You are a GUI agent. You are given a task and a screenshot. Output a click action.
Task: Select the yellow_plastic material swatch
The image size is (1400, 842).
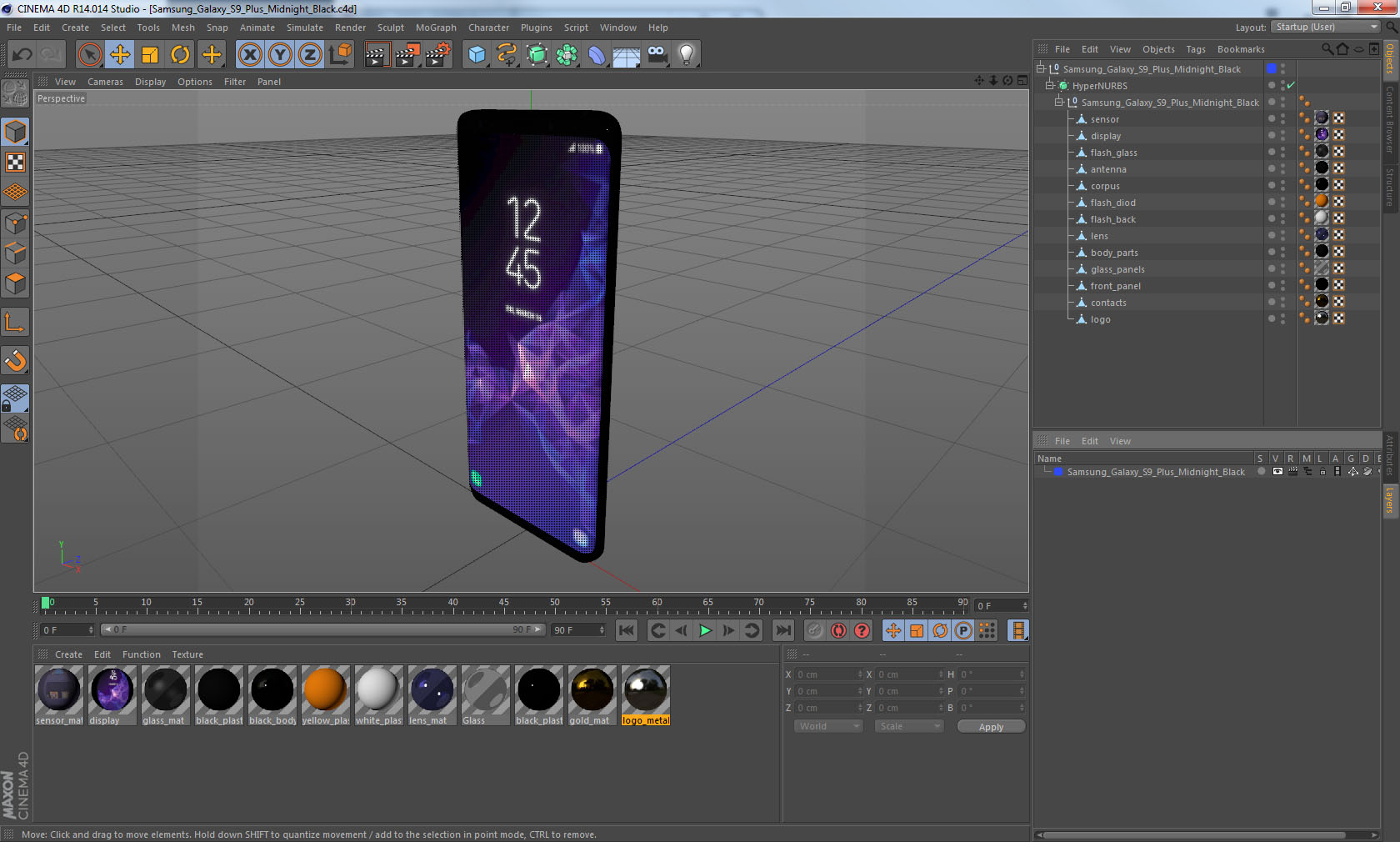click(325, 695)
